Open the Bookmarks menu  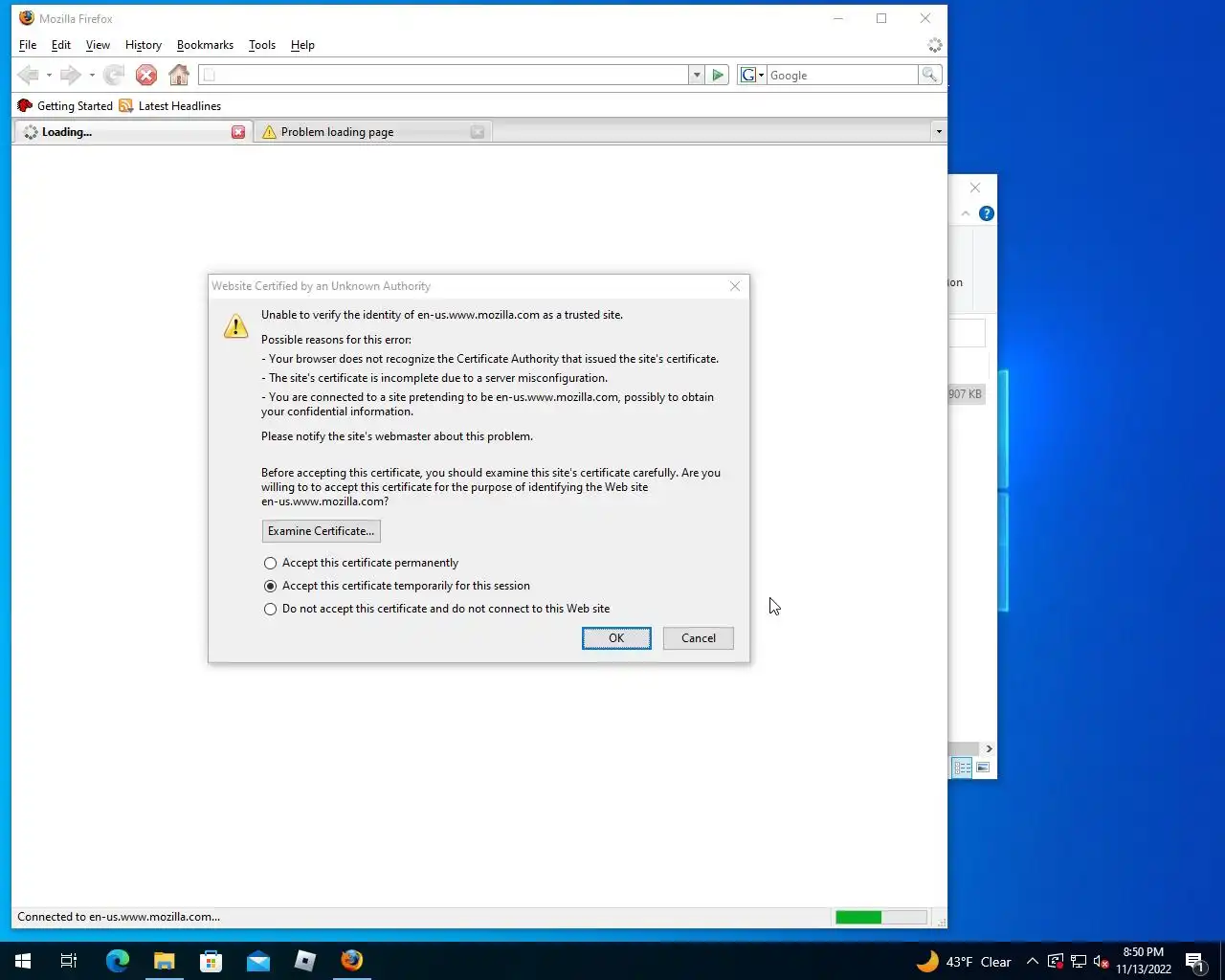click(205, 45)
